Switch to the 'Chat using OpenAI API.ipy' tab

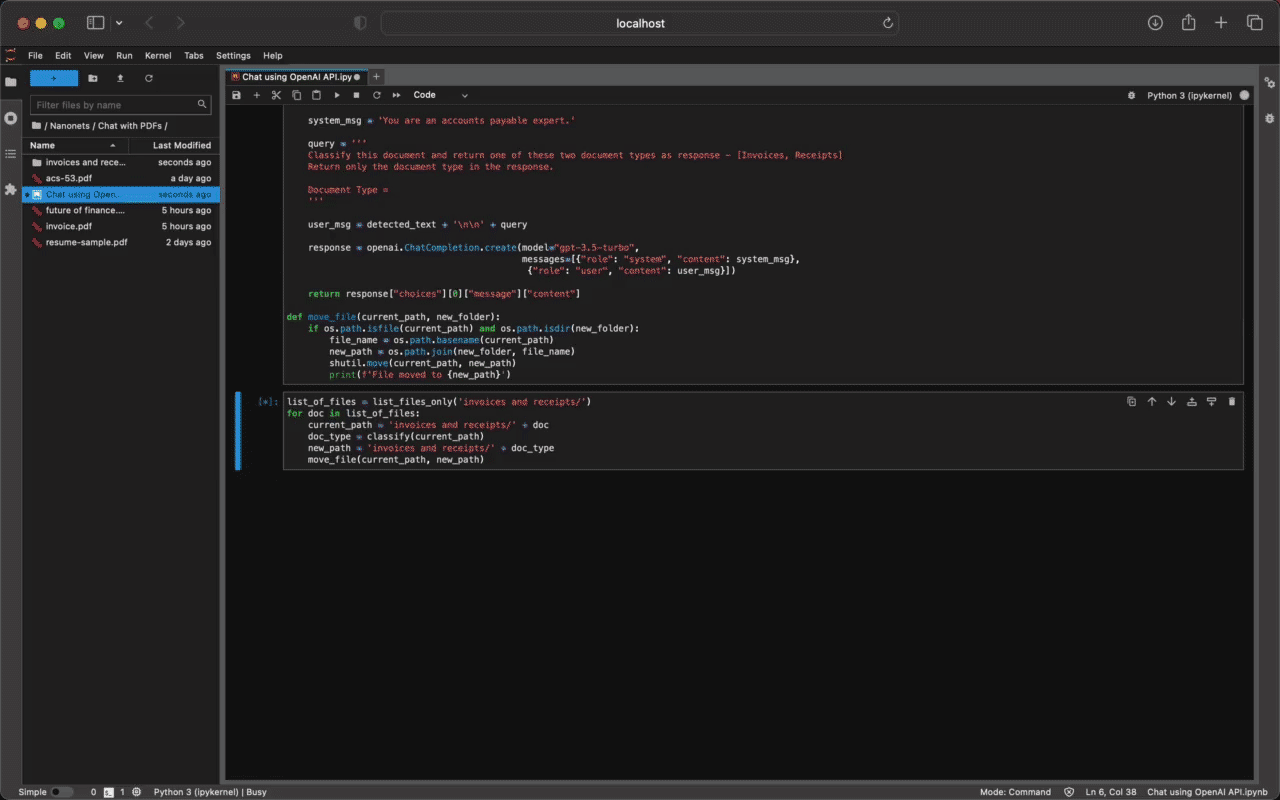point(296,76)
